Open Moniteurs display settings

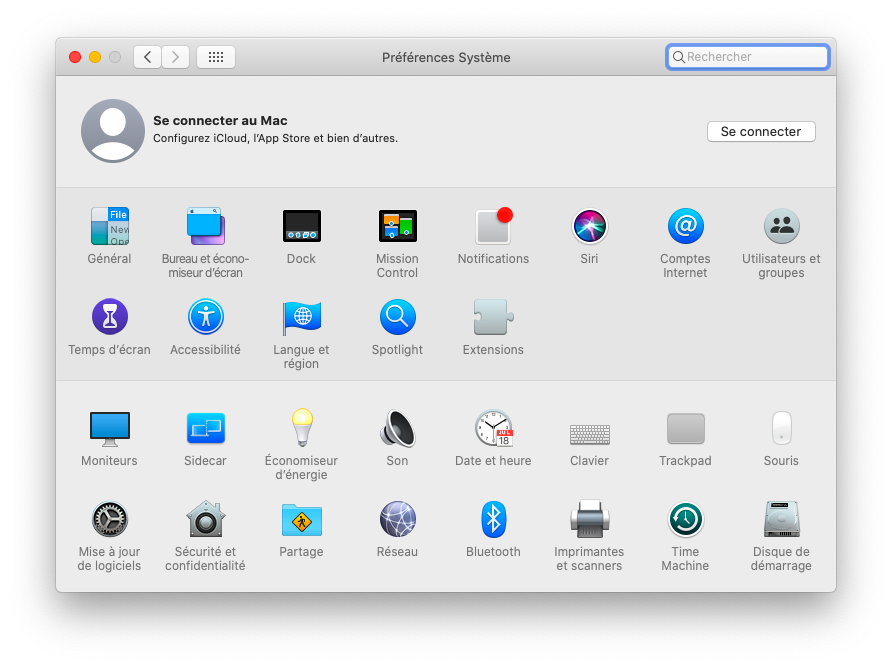(110, 429)
